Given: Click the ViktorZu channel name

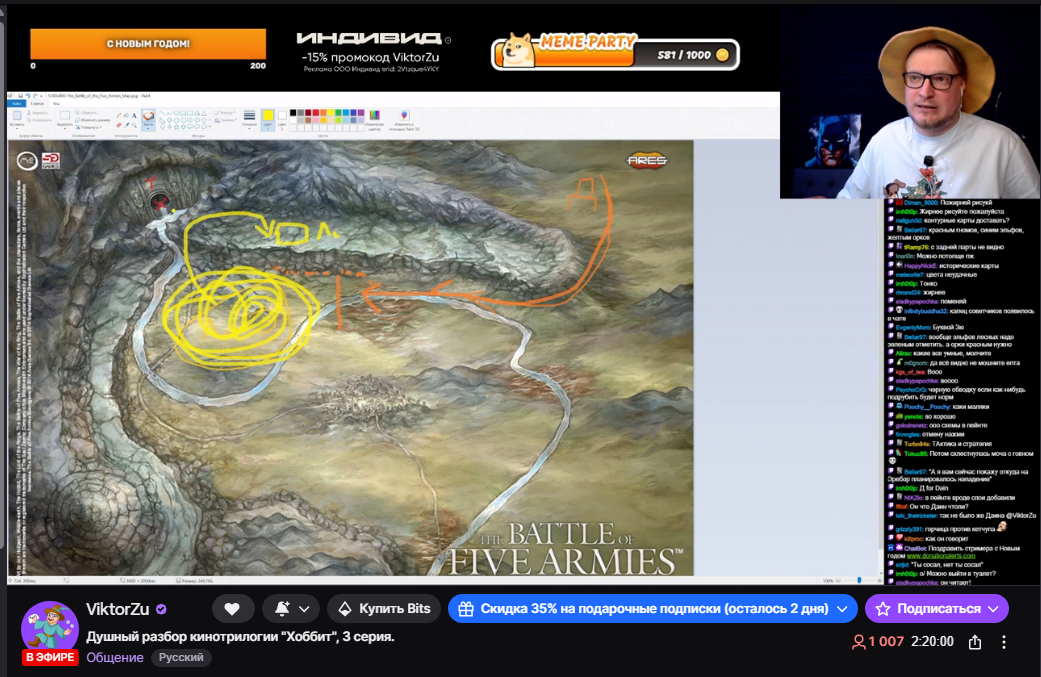Looking at the screenshot, I should coord(118,609).
